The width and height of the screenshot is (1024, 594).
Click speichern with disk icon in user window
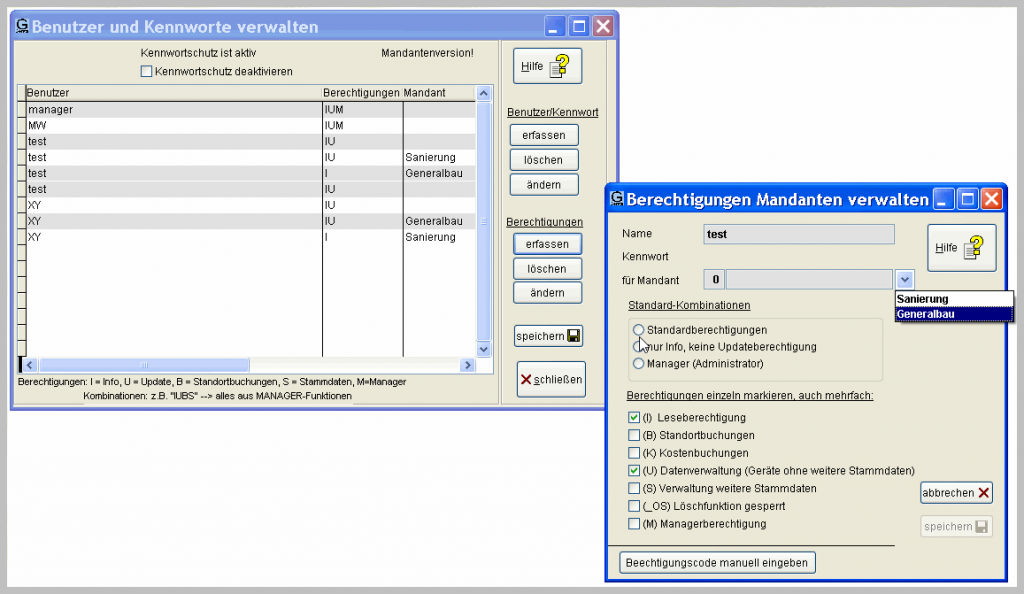click(x=548, y=336)
